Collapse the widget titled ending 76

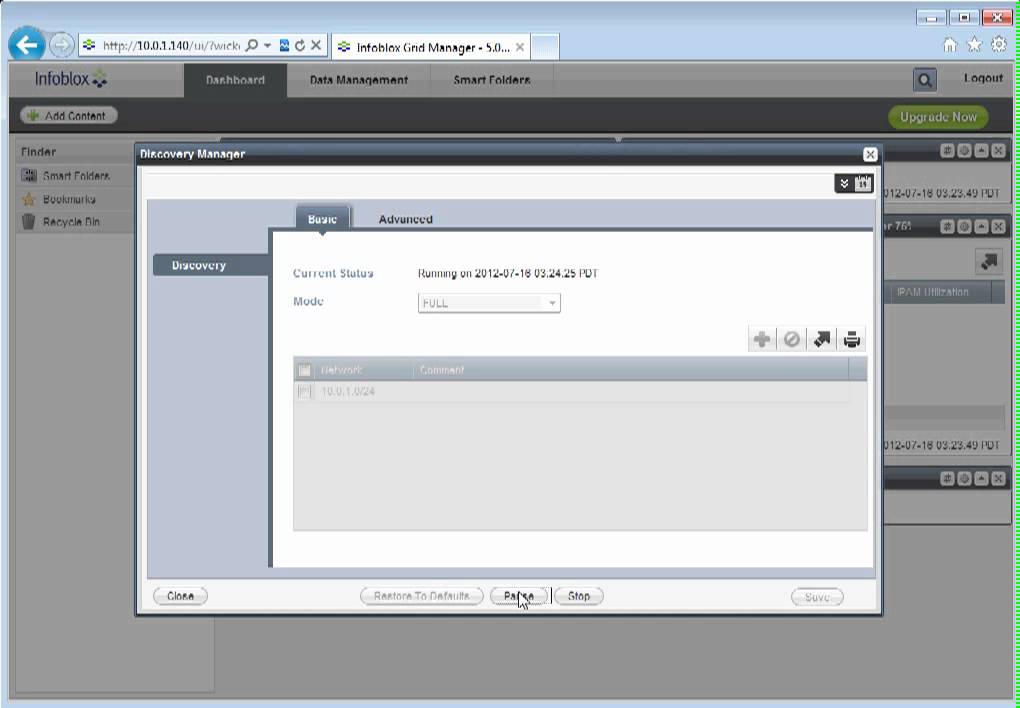click(x=981, y=226)
